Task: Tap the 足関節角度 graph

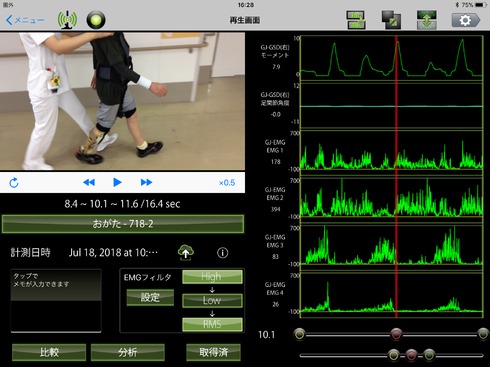Action: [391, 106]
